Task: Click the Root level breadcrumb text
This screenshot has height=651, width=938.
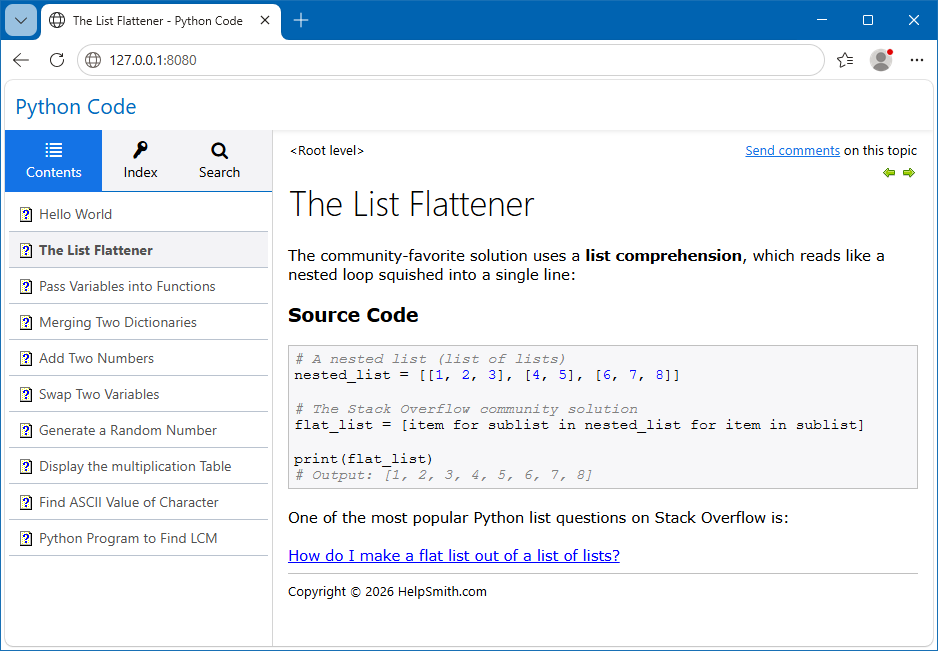Action: point(327,151)
